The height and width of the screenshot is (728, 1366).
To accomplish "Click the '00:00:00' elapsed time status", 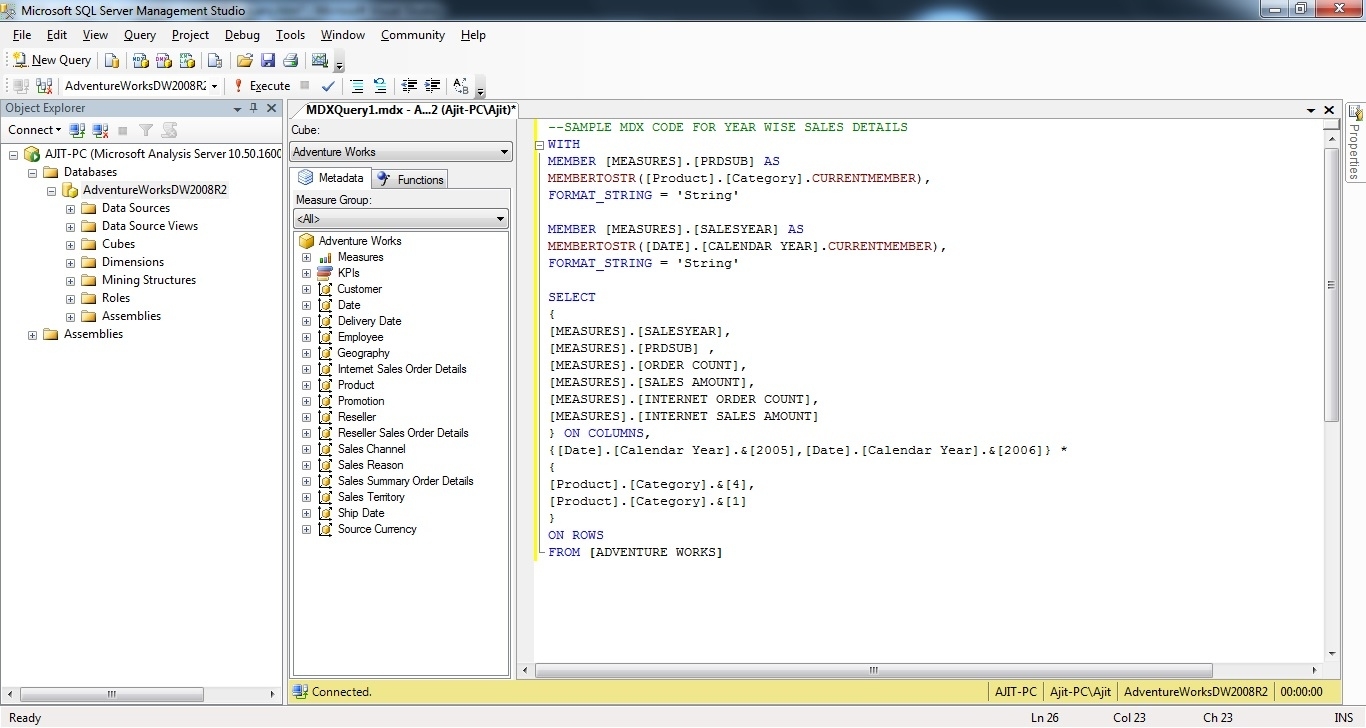I will pos(1301,692).
